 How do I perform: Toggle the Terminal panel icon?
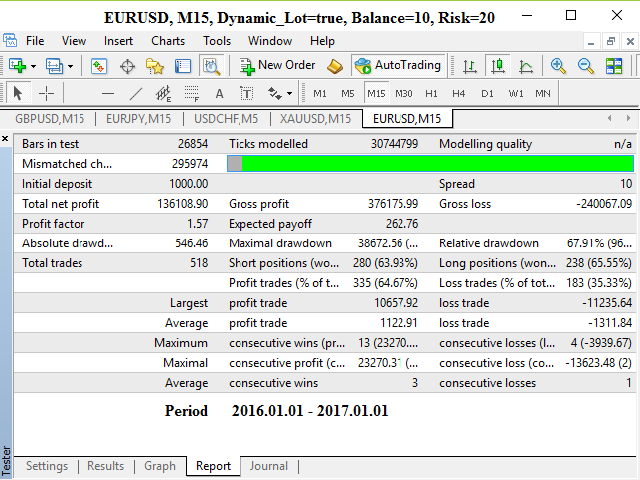click(x=182, y=66)
